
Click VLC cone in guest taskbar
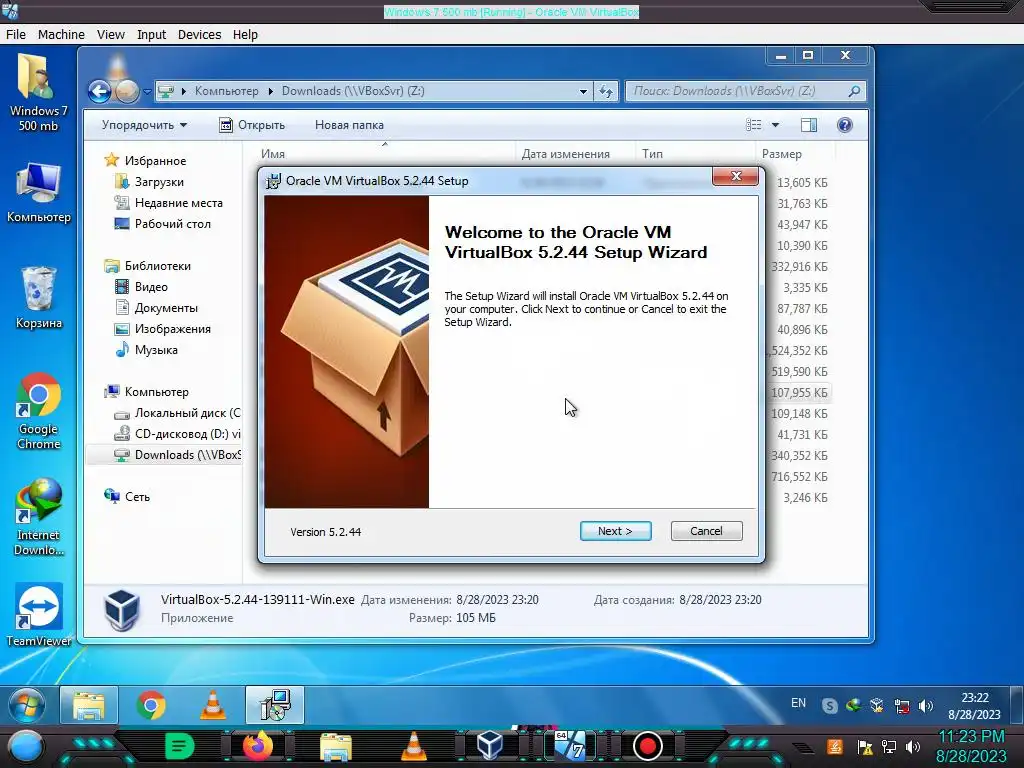tap(212, 705)
